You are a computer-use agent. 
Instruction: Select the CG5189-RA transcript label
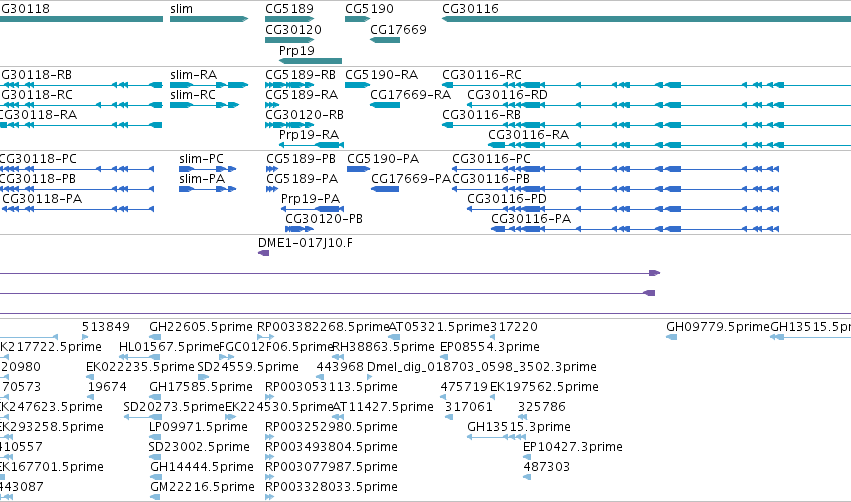(x=302, y=95)
